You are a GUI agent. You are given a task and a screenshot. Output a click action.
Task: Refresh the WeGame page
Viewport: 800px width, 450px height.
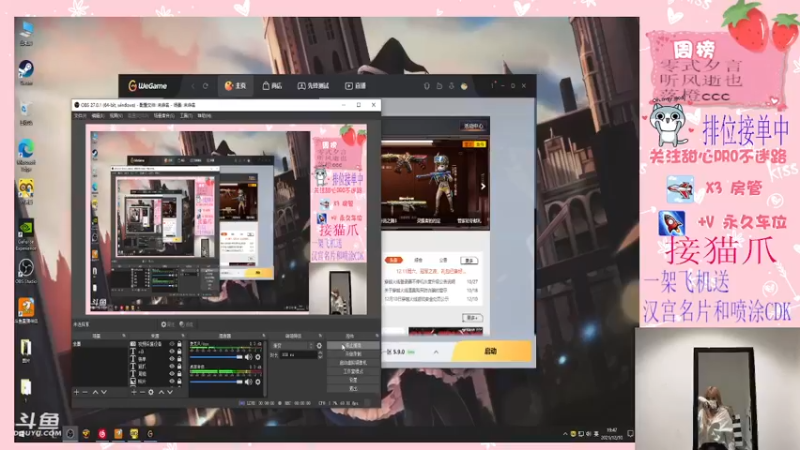(206, 86)
